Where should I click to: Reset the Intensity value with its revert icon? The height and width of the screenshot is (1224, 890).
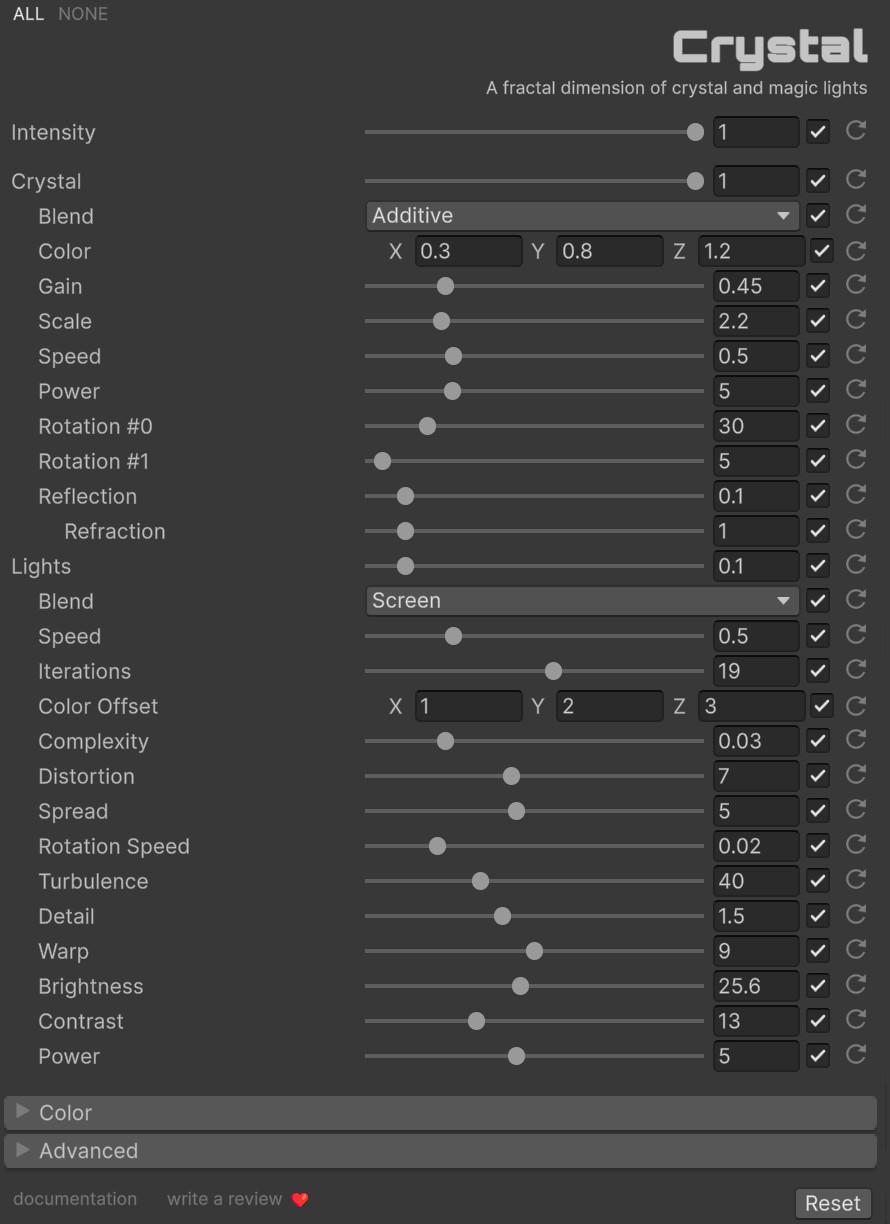click(x=856, y=131)
